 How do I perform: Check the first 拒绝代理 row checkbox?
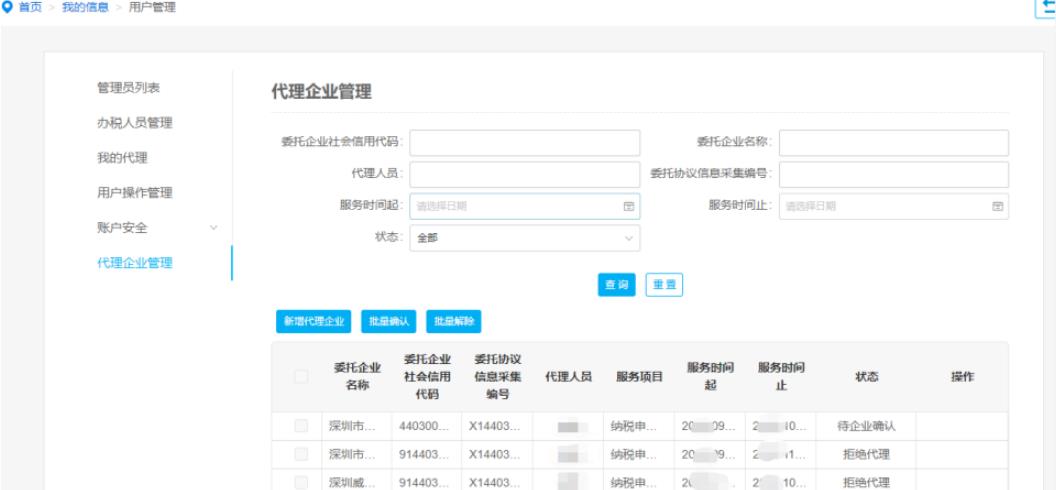301,454
